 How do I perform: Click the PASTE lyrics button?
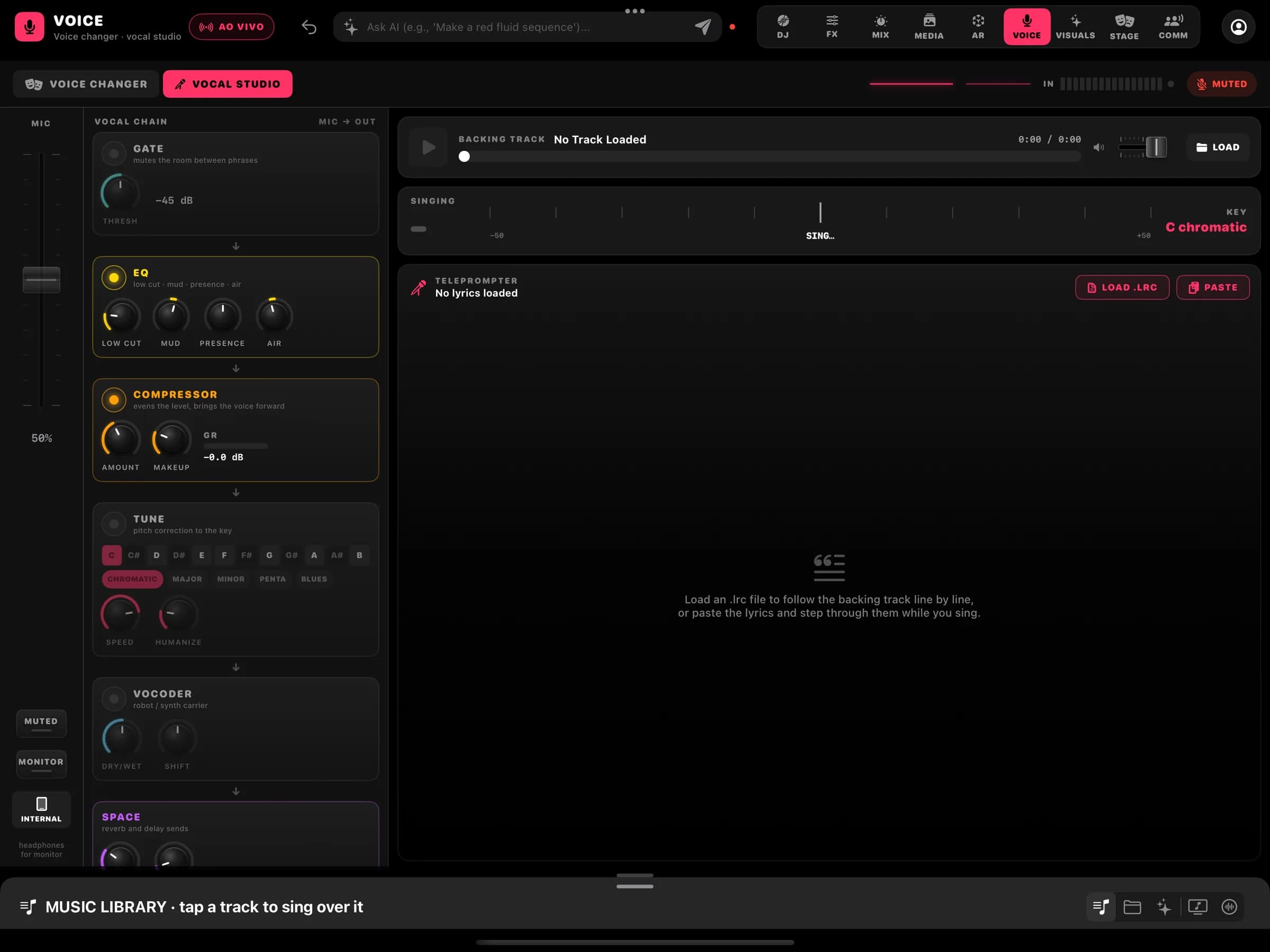coord(1213,288)
